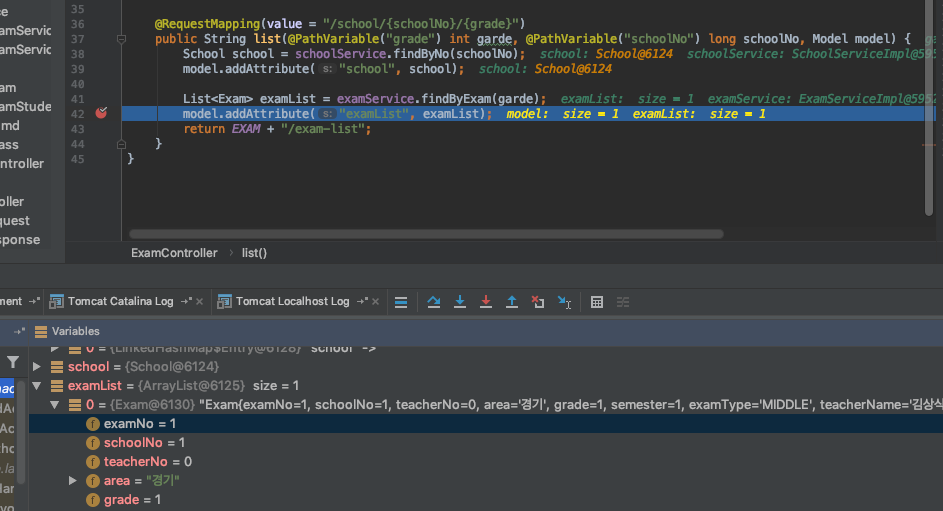Click the stack icon beside school variable
Screen dimensions: 943x511
click(57, 366)
